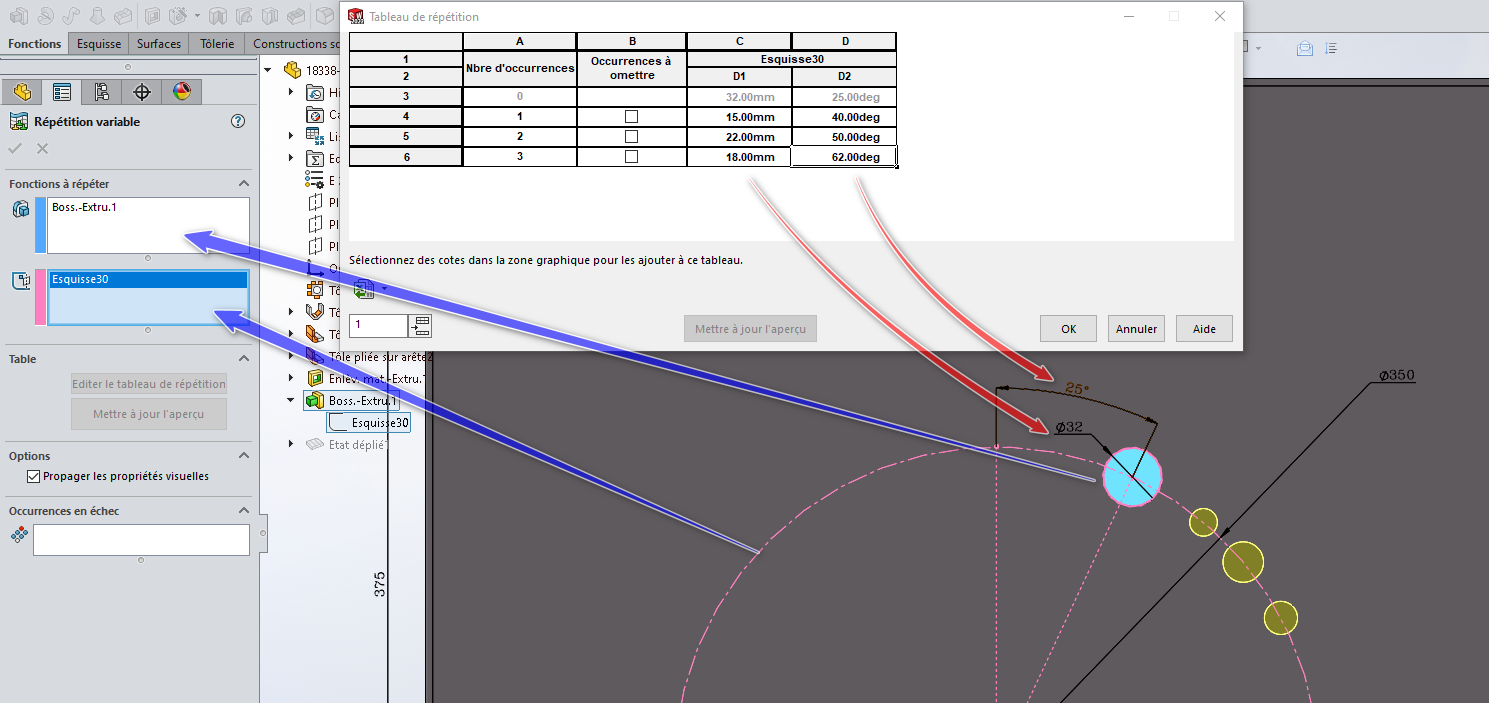Screen dimensions: 1489x703
Task: Open the ConfigurationManager tab icon
Action: [x=102, y=92]
